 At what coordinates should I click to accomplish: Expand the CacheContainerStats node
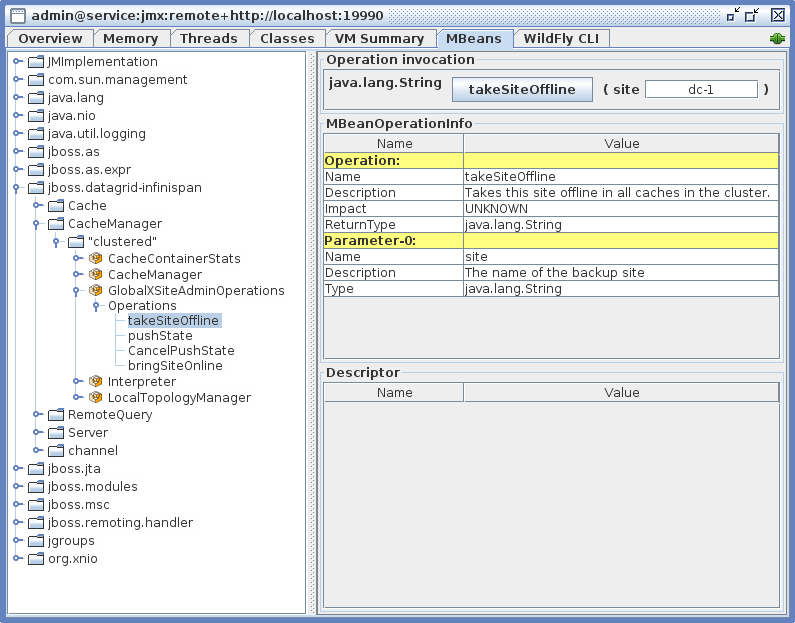pos(78,258)
